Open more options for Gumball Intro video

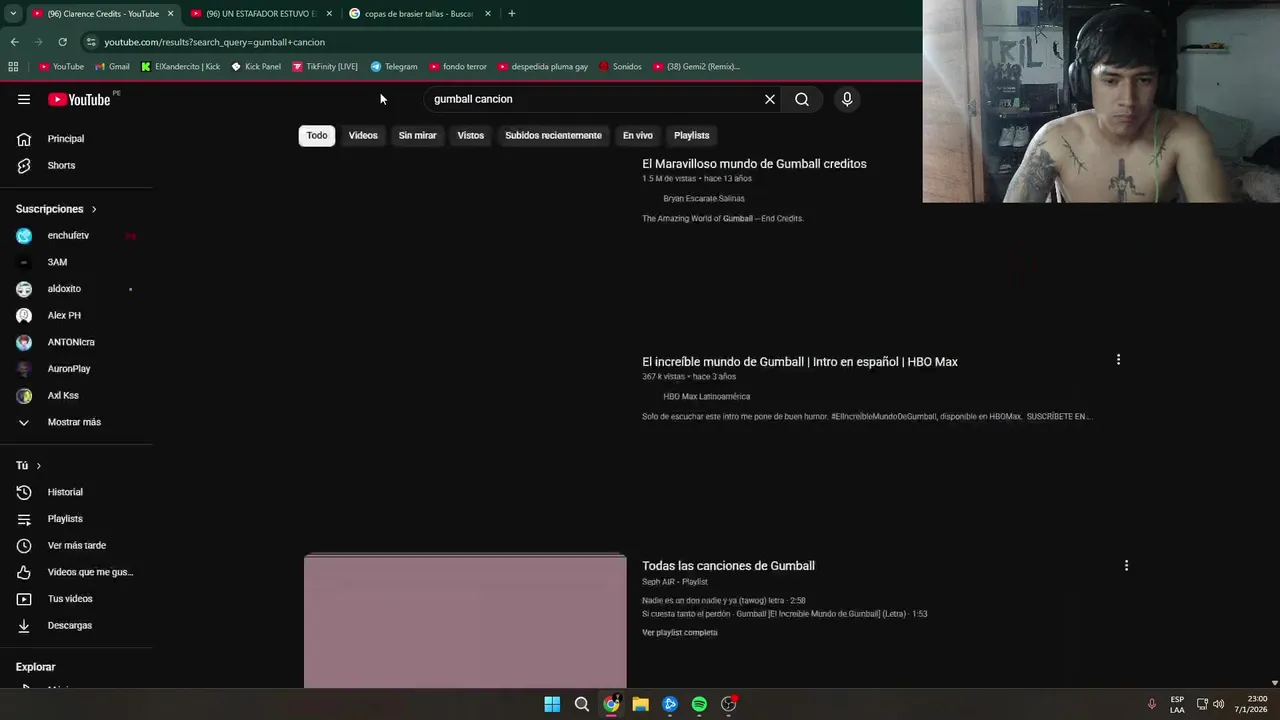point(1118,360)
